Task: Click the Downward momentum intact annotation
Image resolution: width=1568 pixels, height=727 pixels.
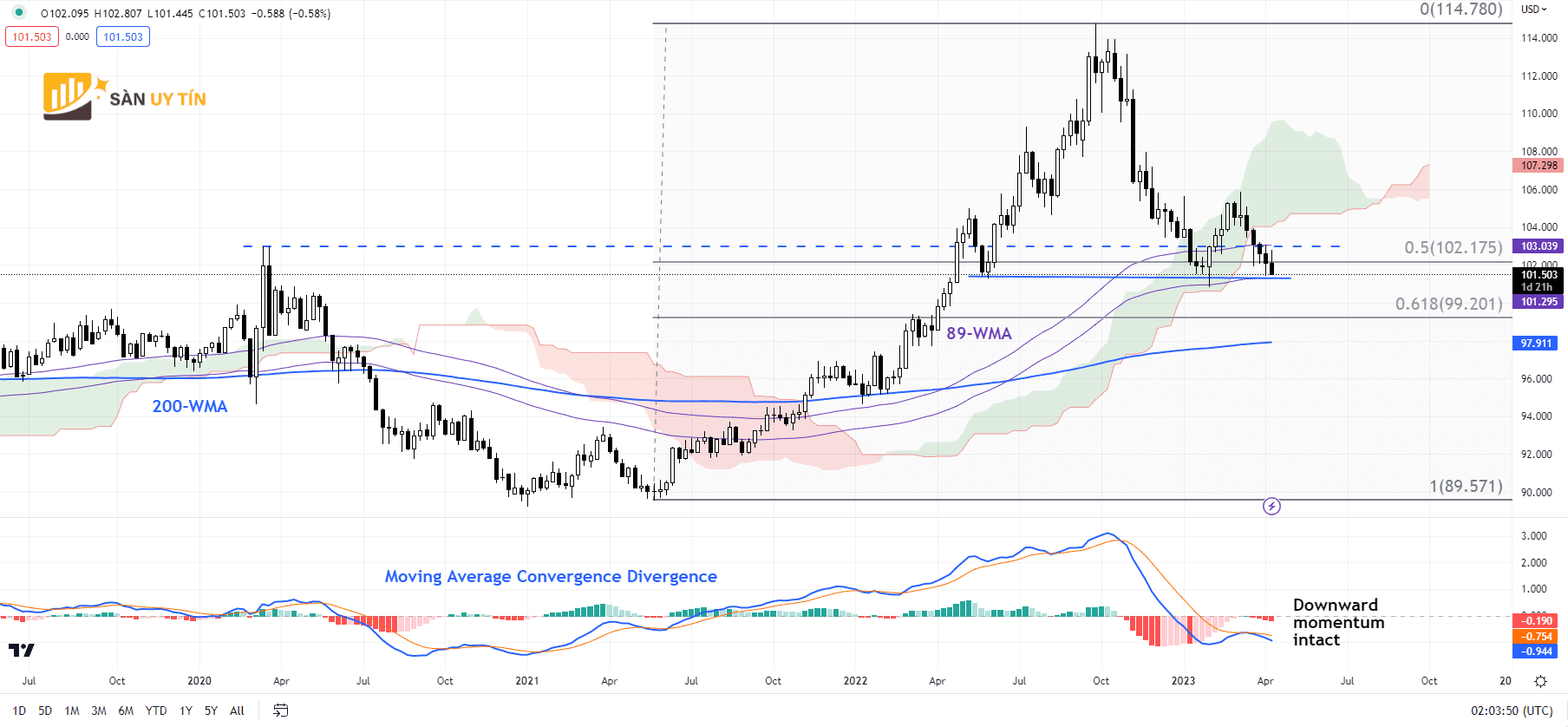Action: pyautogui.click(x=1338, y=622)
